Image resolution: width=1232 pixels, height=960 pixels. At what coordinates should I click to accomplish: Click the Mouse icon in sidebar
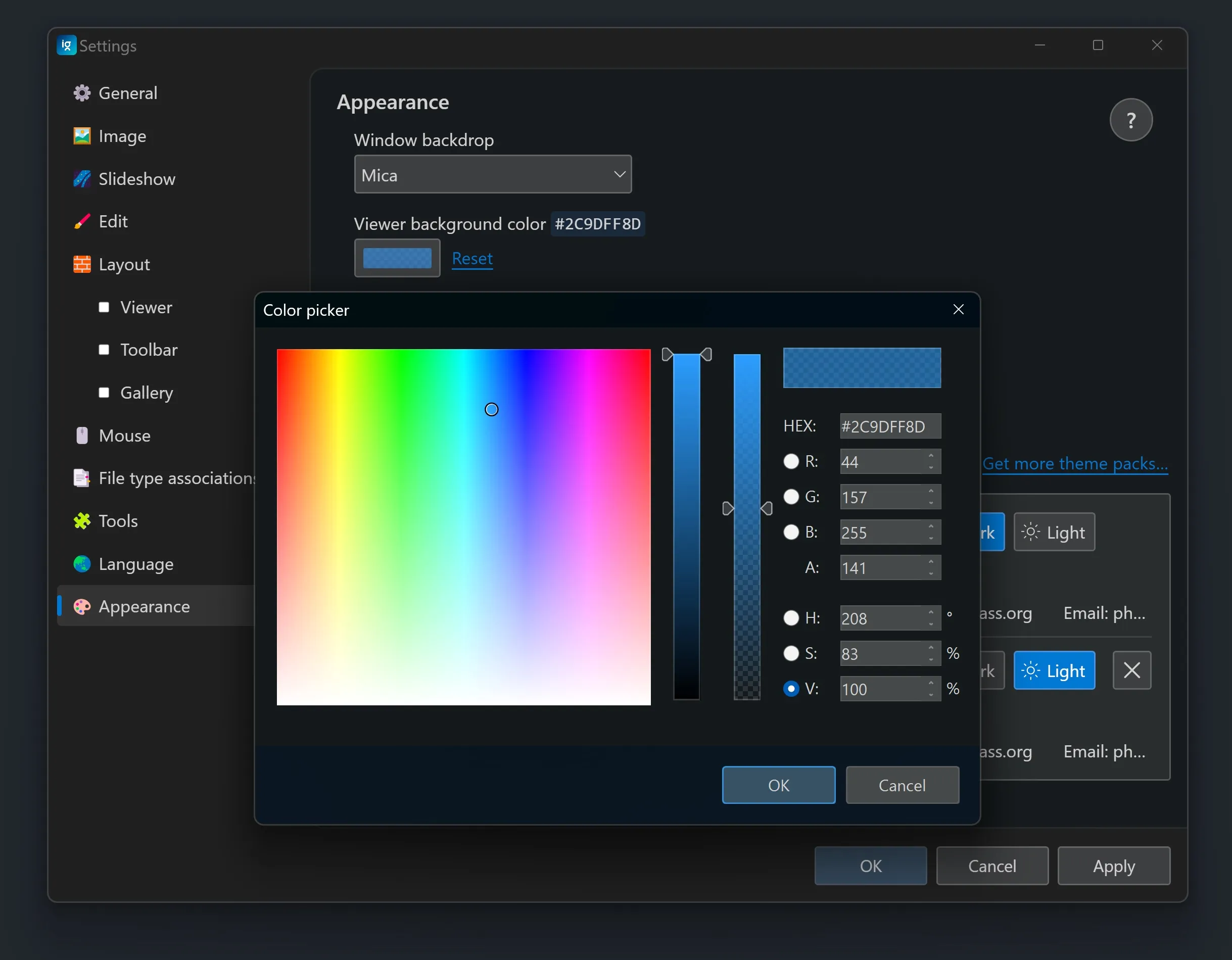click(x=82, y=436)
